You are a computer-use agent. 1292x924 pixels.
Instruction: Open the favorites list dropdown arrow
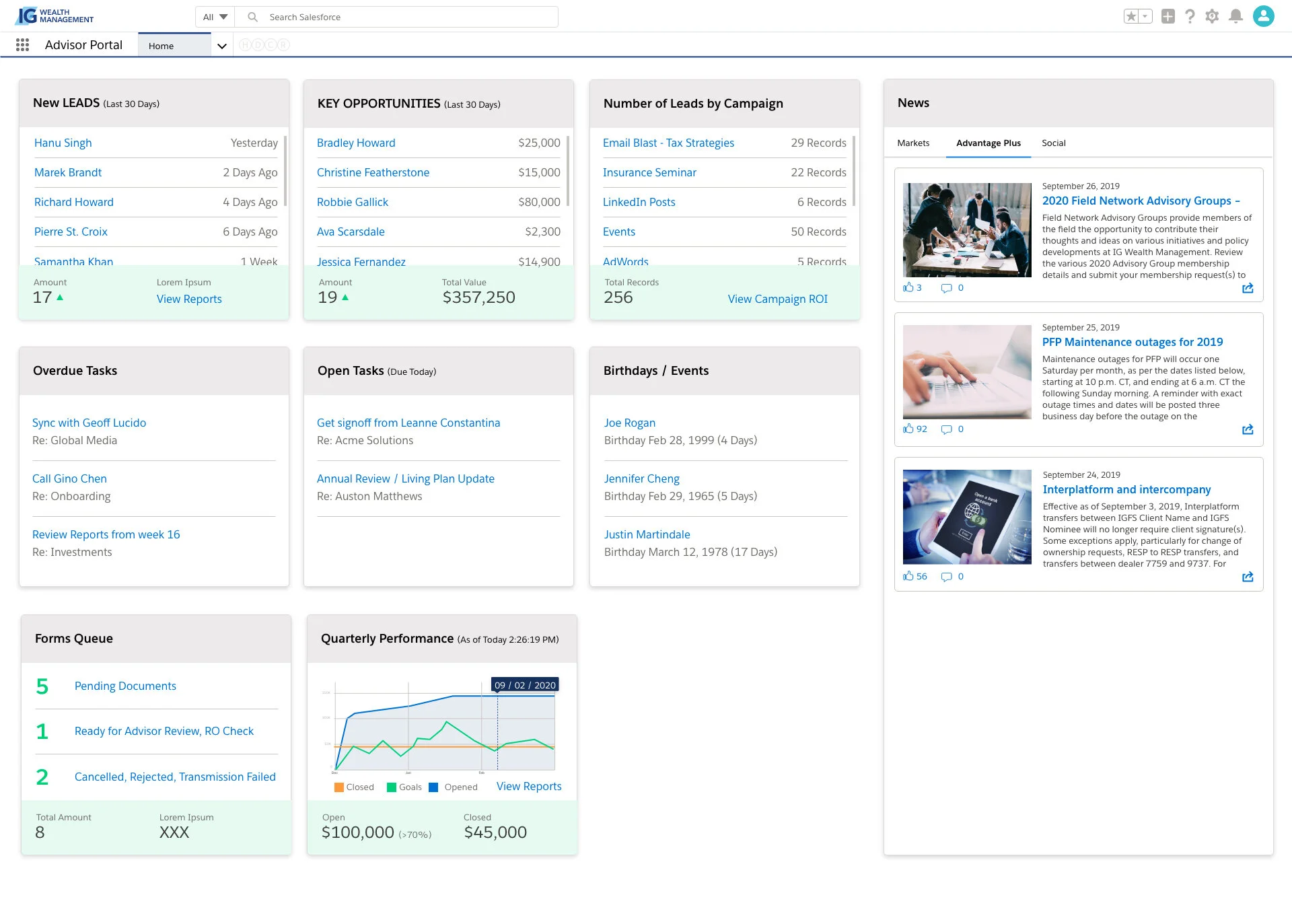pos(1145,17)
